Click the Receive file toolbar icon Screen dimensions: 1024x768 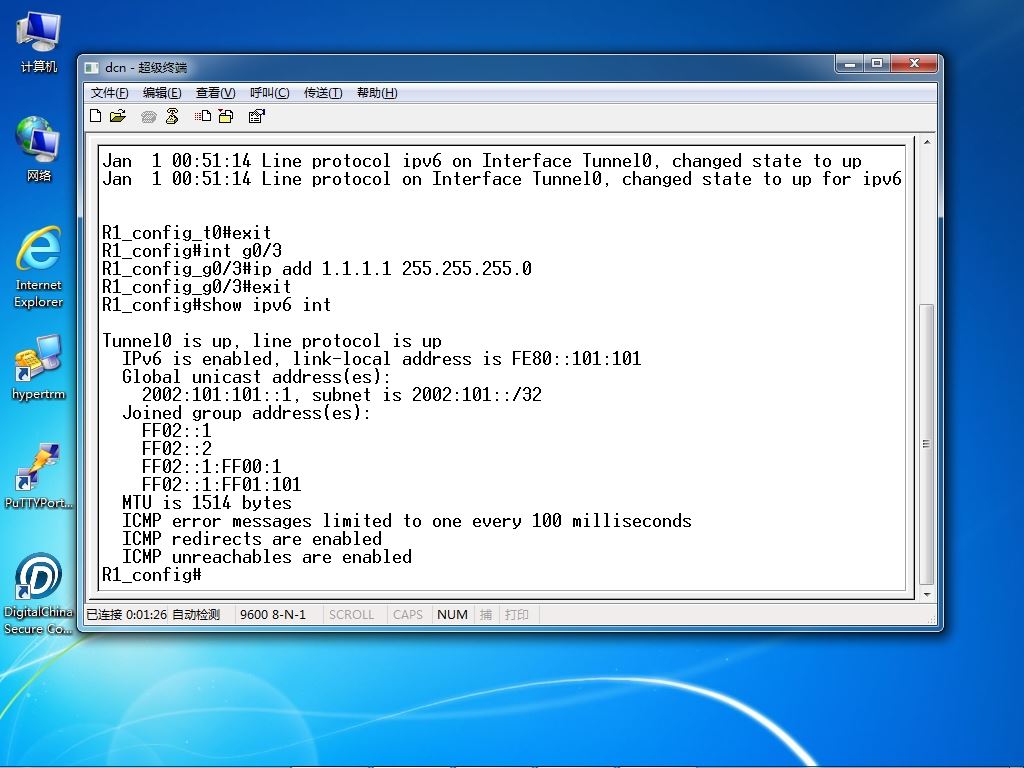pyautogui.click(x=226, y=116)
